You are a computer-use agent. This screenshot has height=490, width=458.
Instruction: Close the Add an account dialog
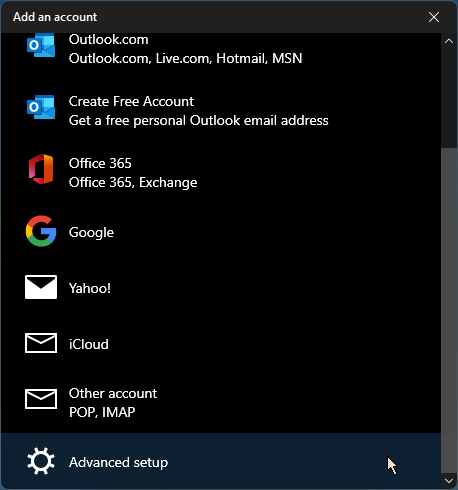coord(434,17)
